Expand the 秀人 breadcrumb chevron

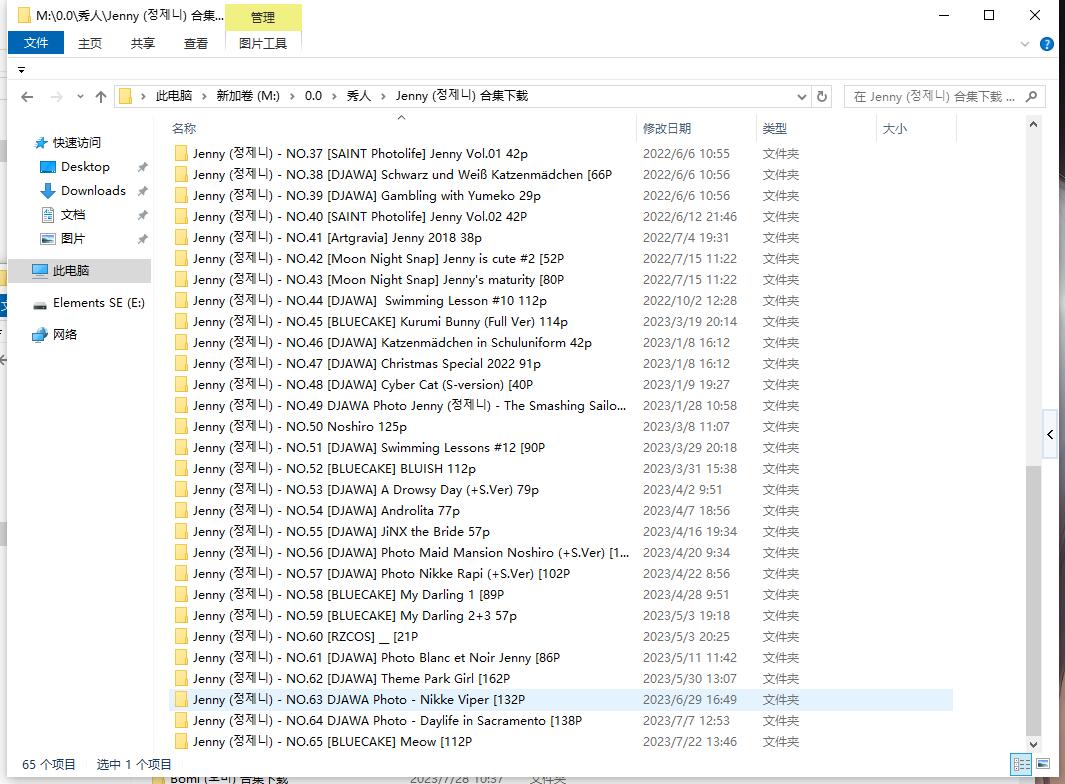(x=383, y=96)
